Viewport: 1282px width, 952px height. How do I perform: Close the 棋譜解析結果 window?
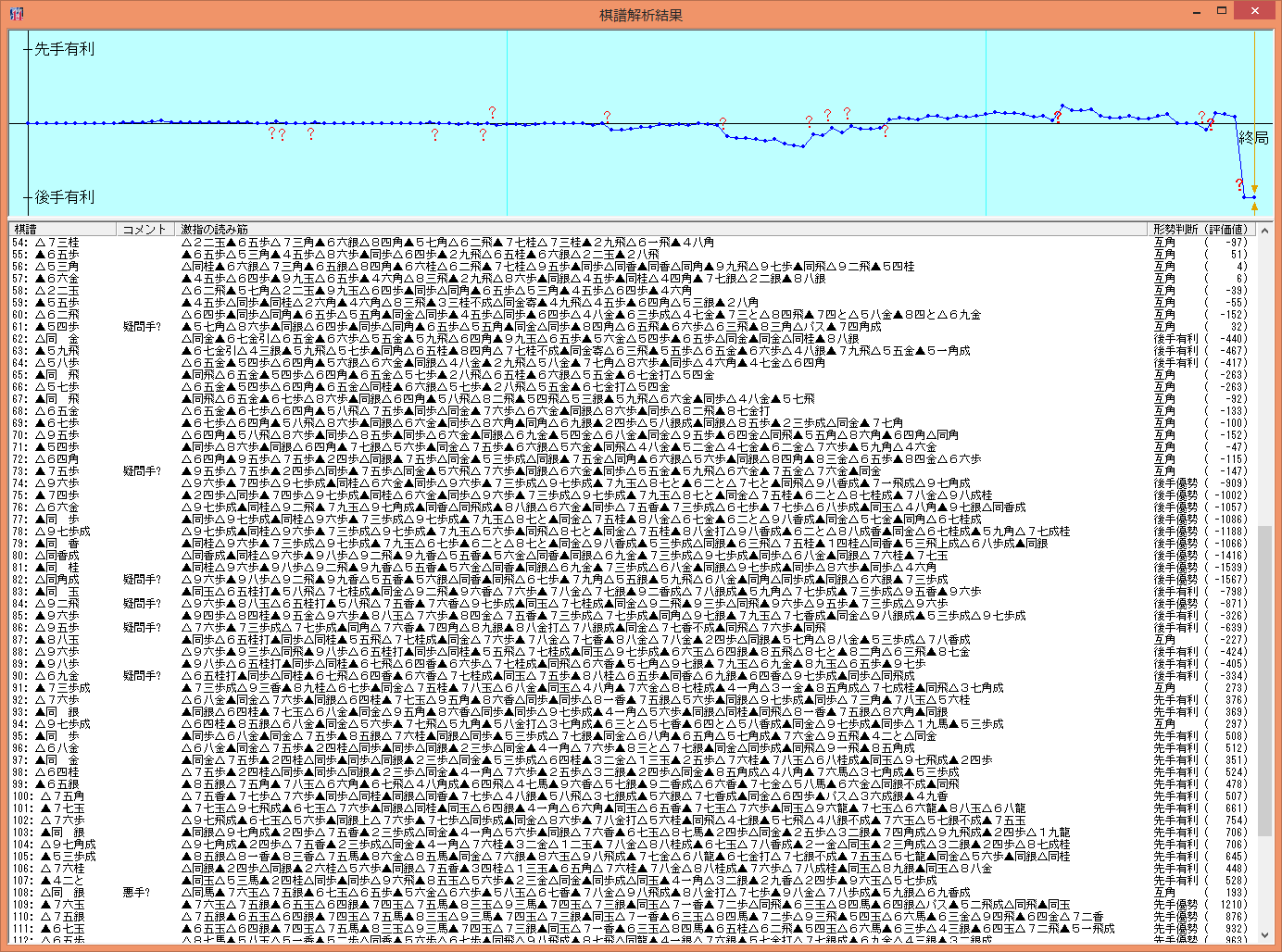point(1255,11)
